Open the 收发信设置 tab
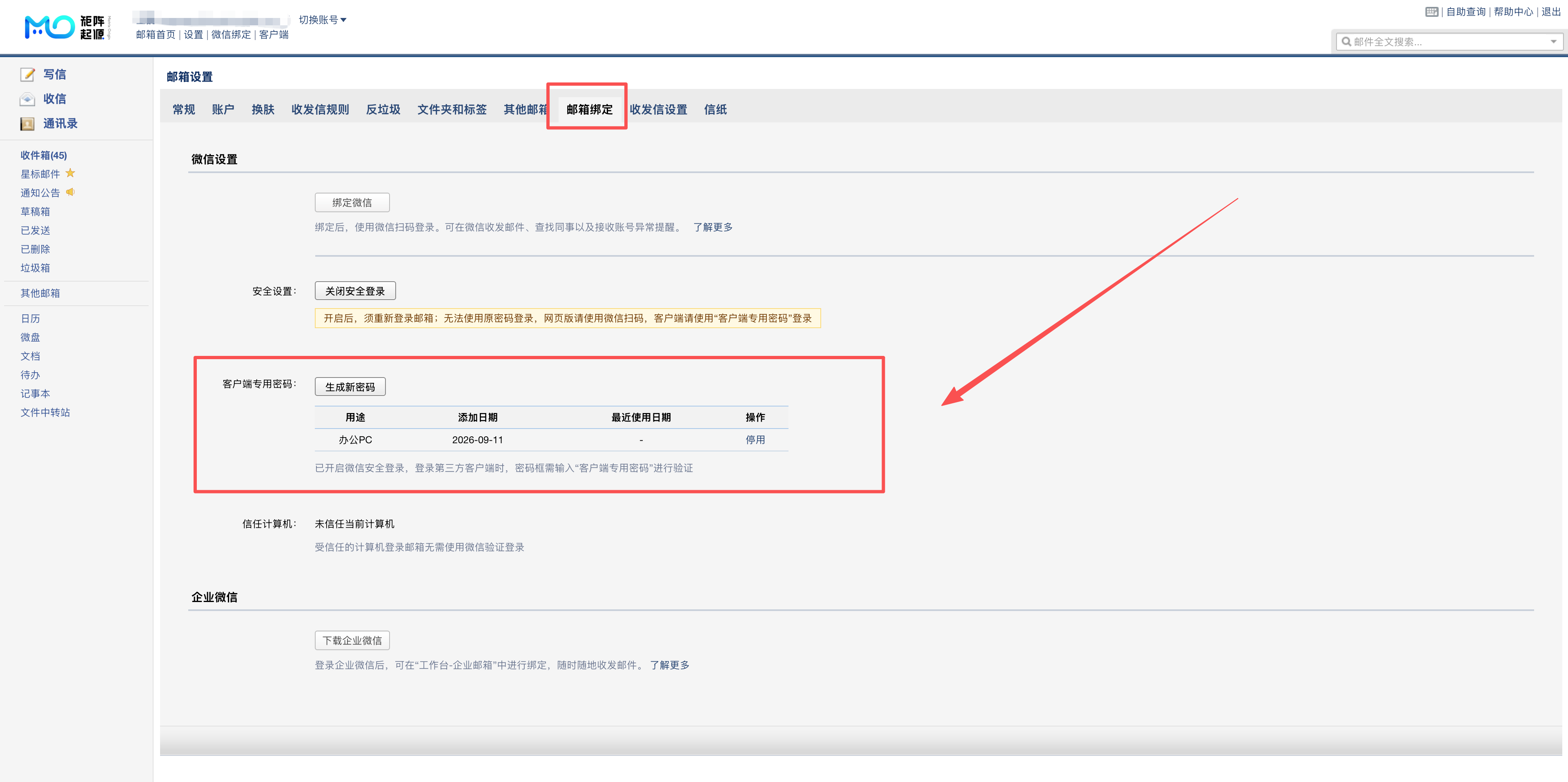 point(658,109)
